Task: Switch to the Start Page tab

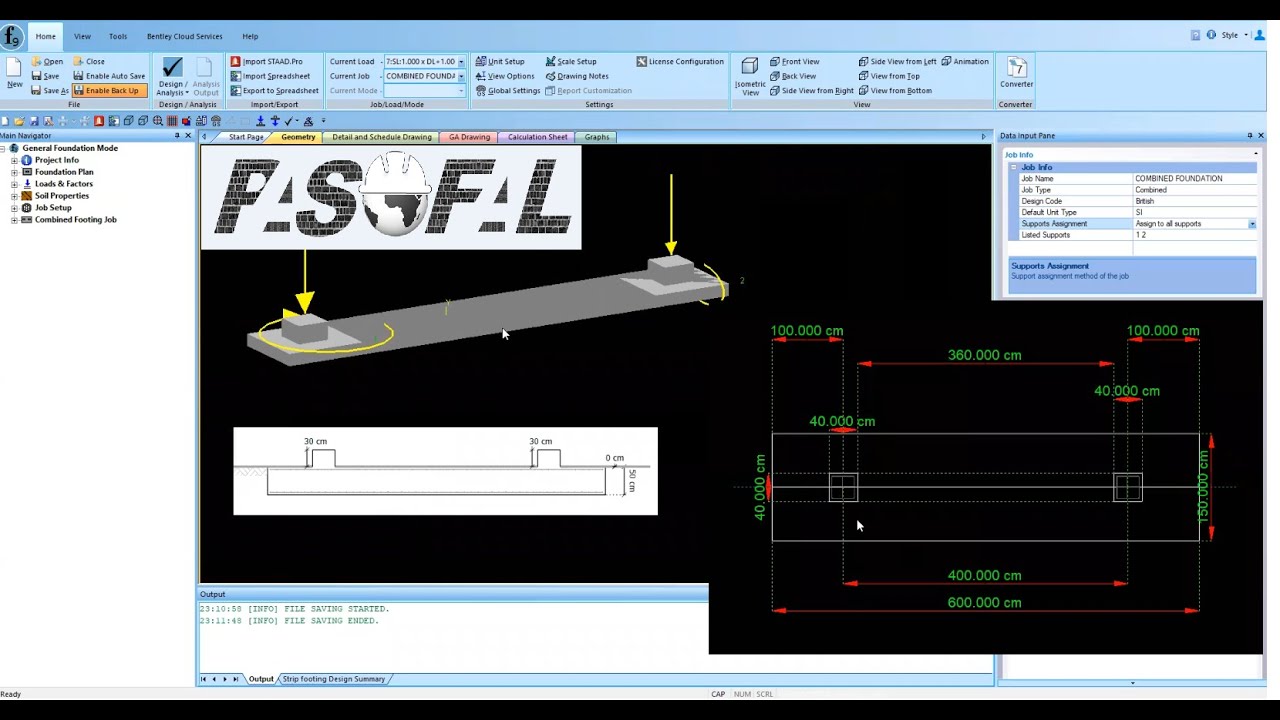Action: coord(246,137)
